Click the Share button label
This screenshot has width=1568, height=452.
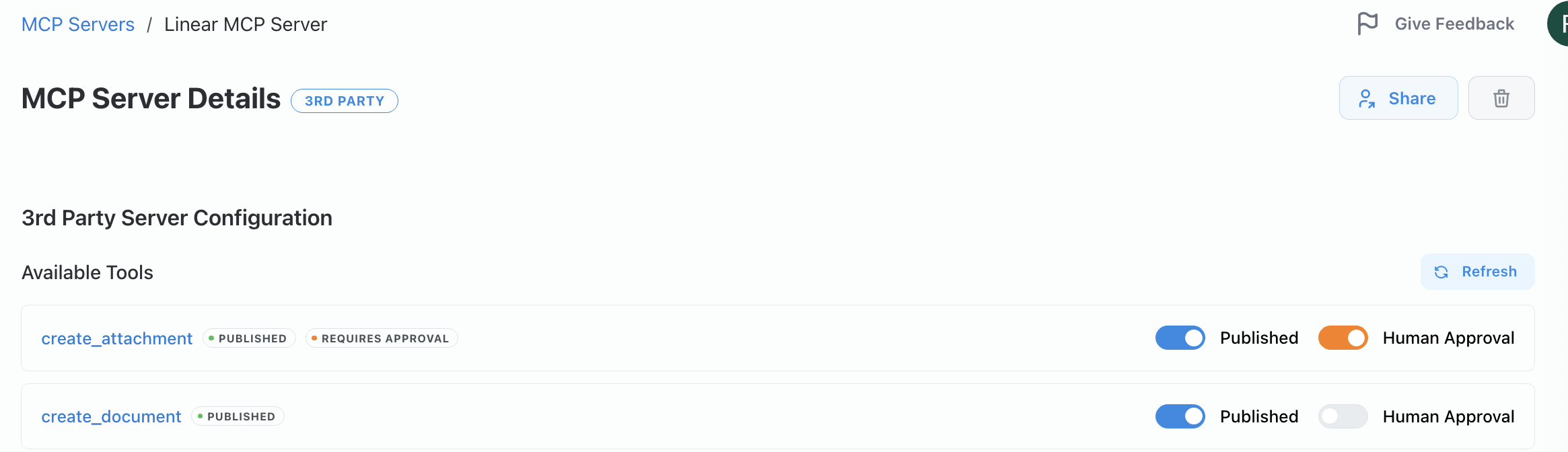(x=1412, y=98)
